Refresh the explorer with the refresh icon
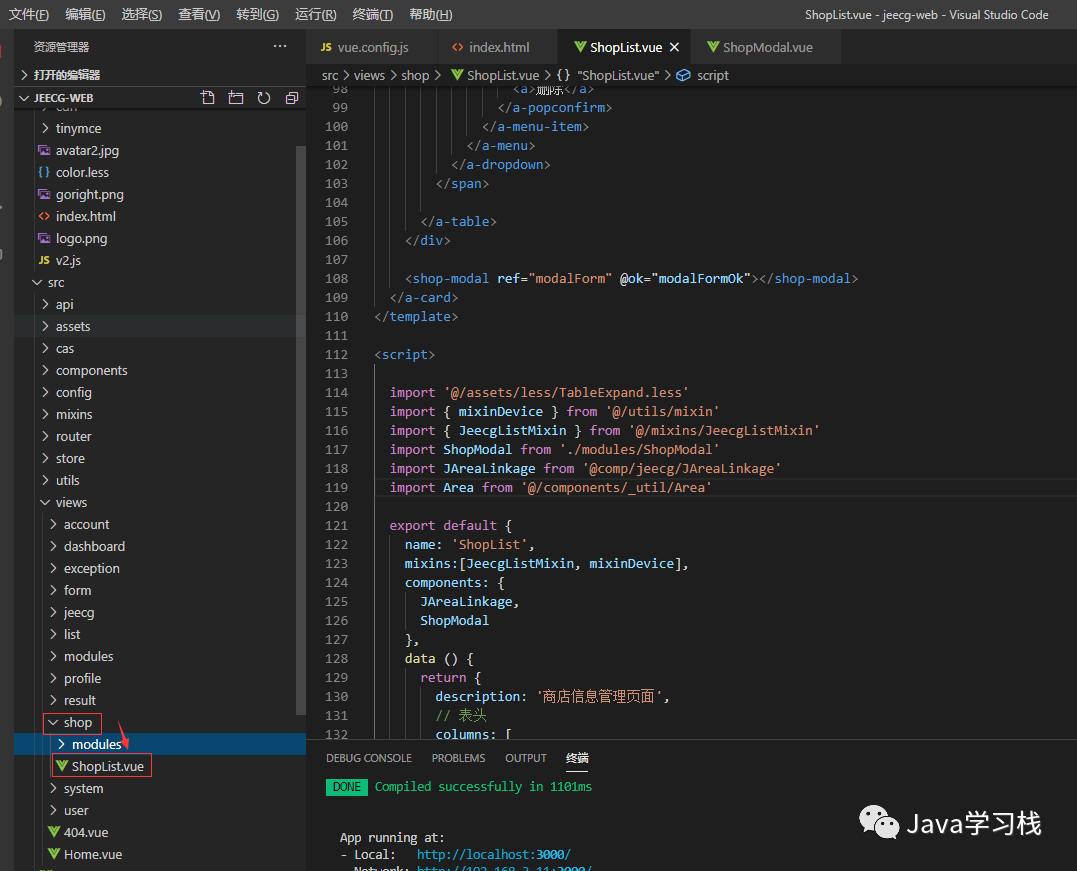Viewport: 1077px width, 871px height. coord(264,98)
